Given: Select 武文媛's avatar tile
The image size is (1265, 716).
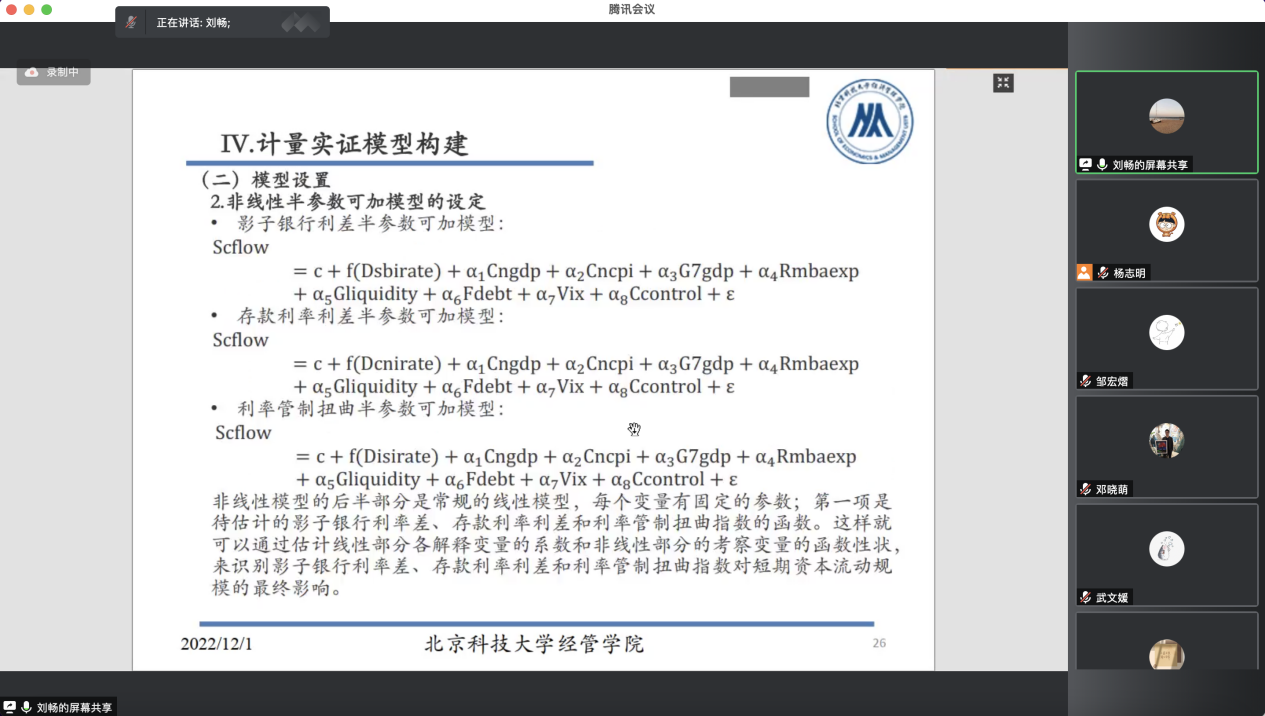Looking at the screenshot, I should tap(1166, 548).
